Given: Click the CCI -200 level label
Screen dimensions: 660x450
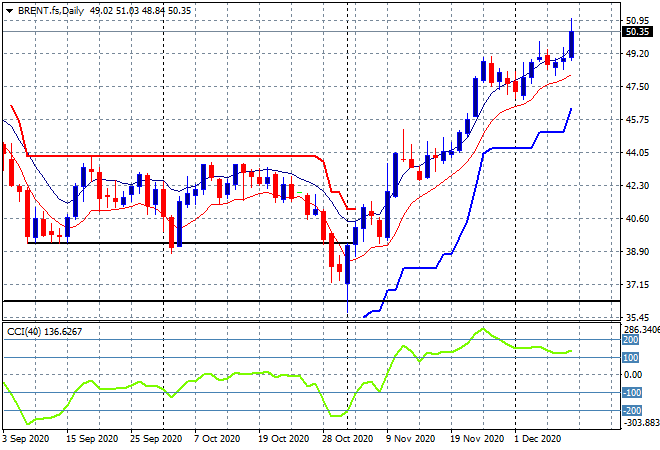Looking at the screenshot, I should pyautogui.click(x=632, y=410).
